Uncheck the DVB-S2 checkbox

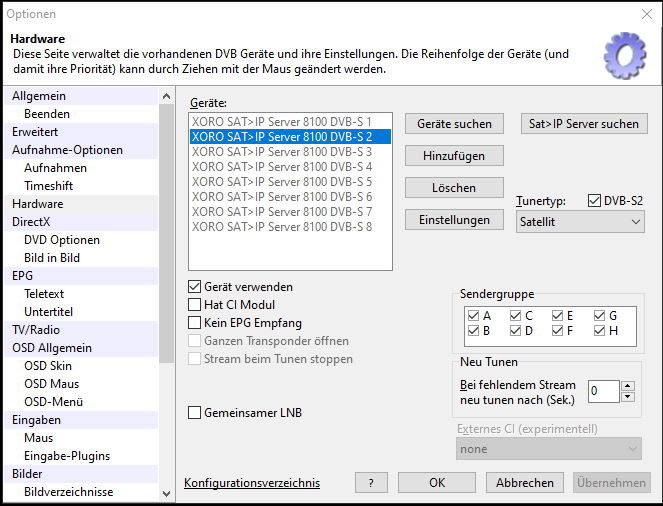point(595,201)
